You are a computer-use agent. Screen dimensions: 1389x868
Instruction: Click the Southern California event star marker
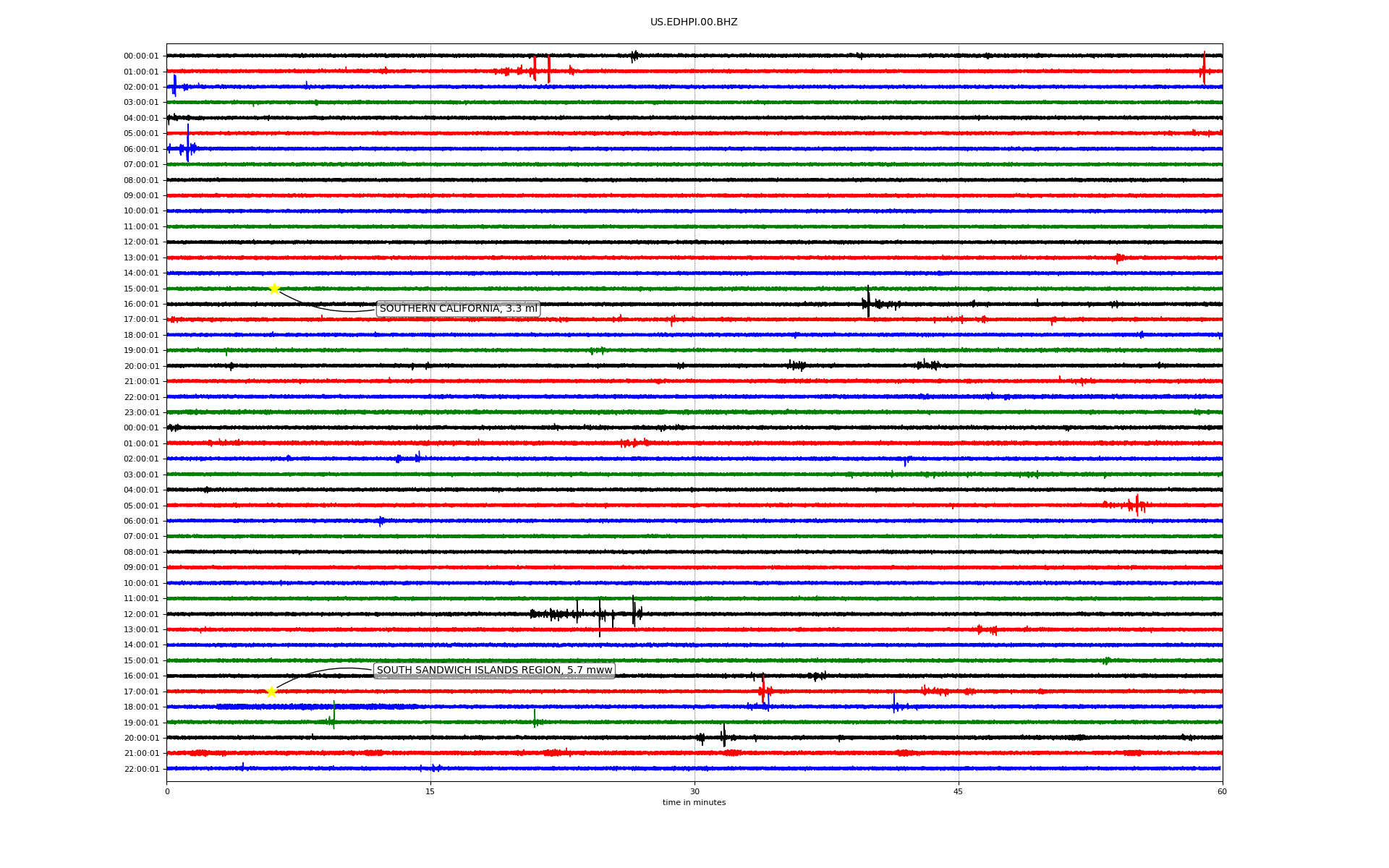[x=274, y=289]
